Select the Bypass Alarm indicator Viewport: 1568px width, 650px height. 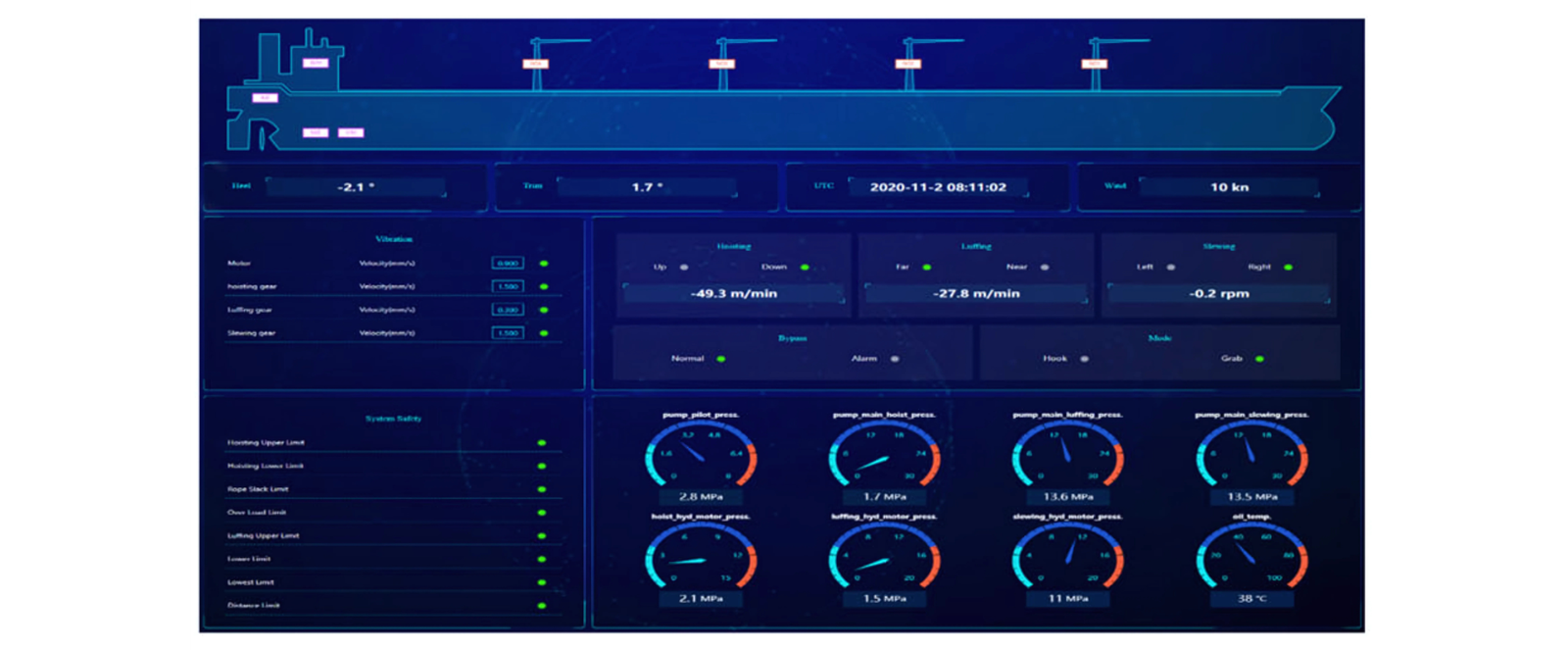tap(895, 359)
